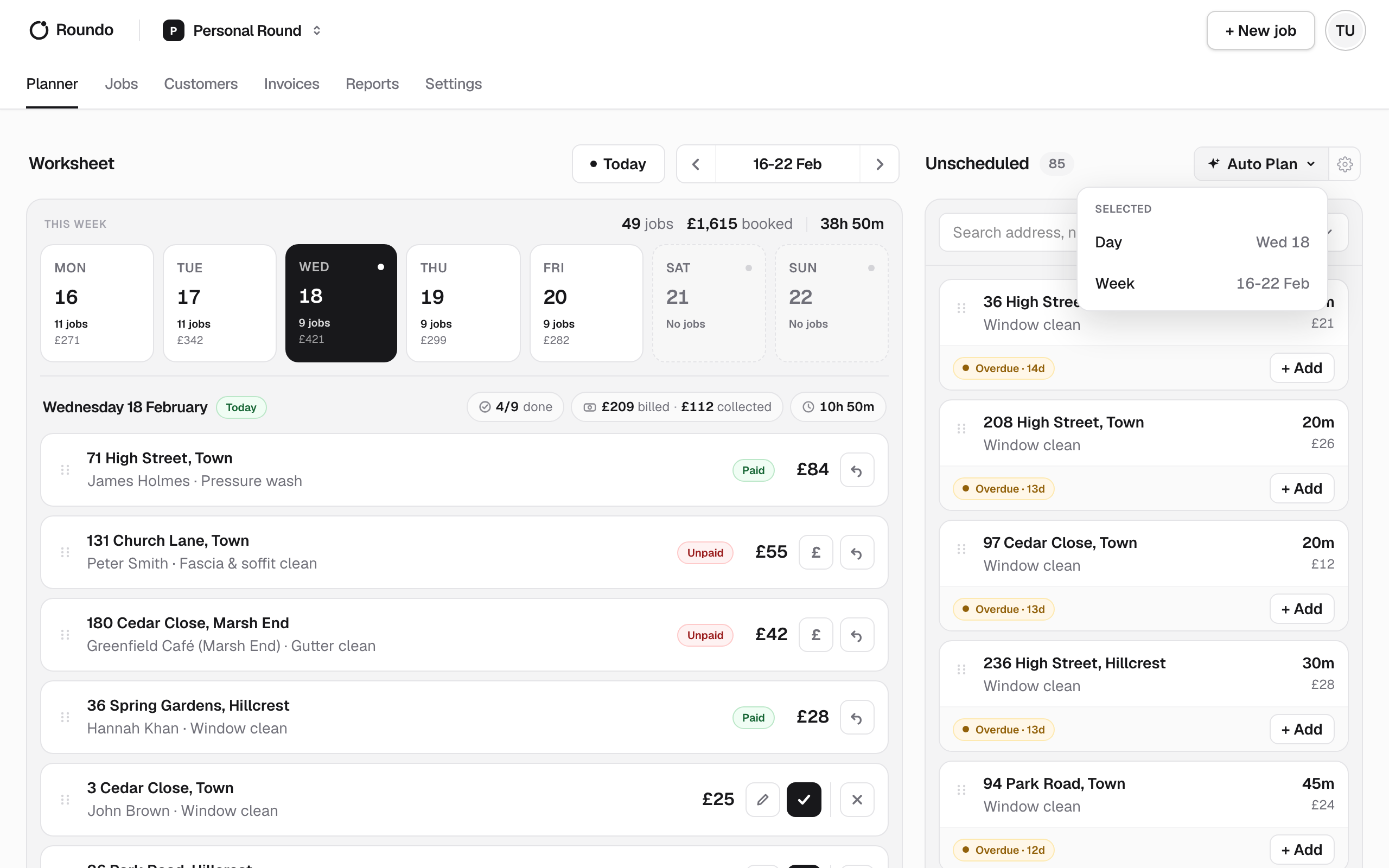1389x868 pixels.
Task: Edit price pencil for 3 Cedar Close job
Action: click(763, 800)
